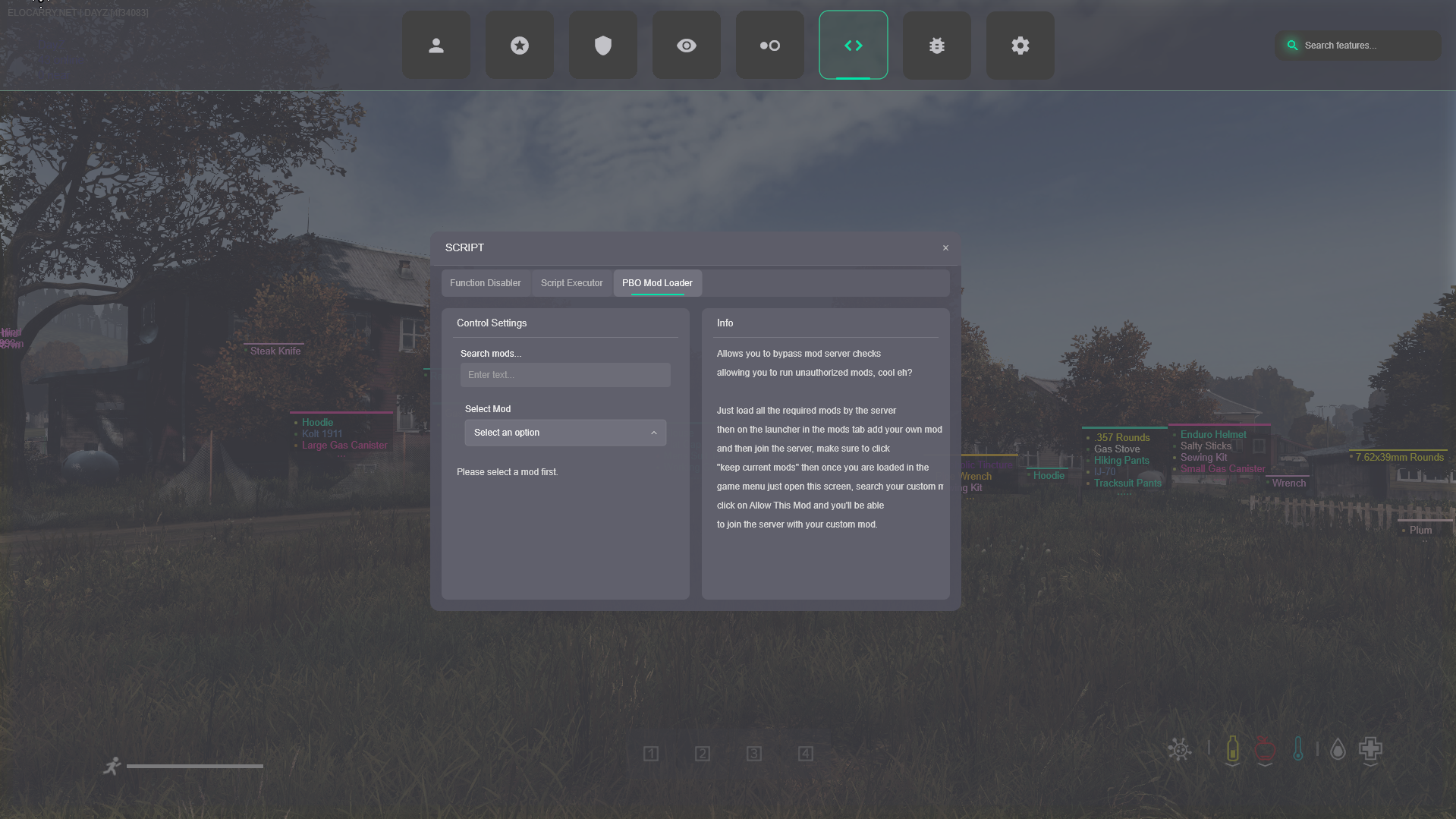Select the PBO Mod Loader tab
This screenshot has width=1456, height=819.
pyautogui.click(x=657, y=283)
